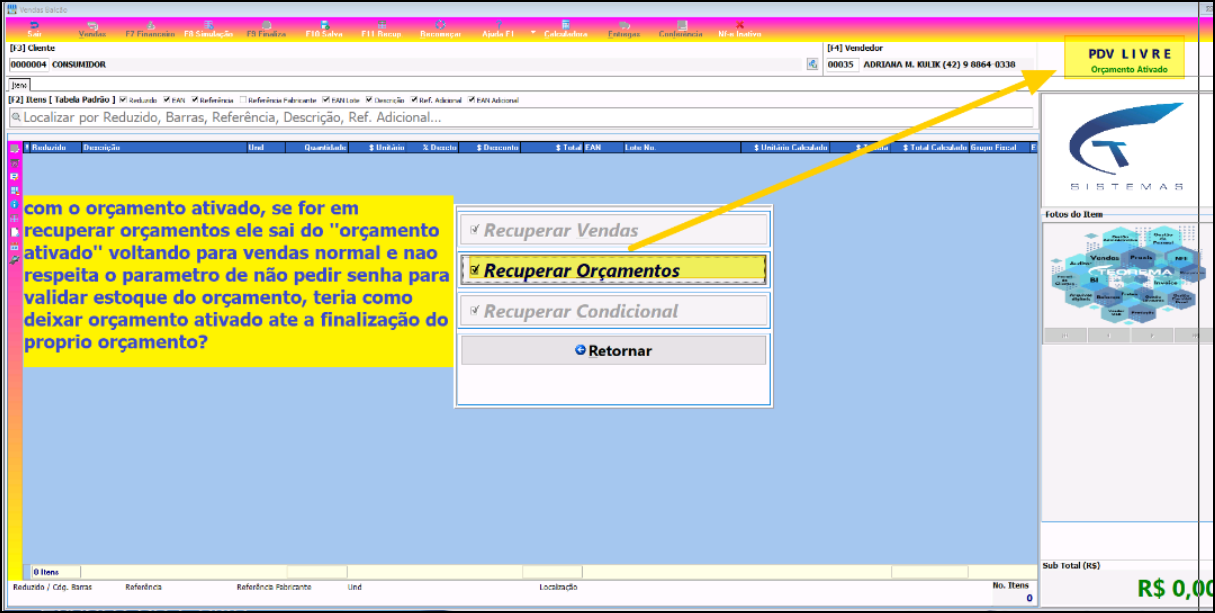The height and width of the screenshot is (613, 1215).
Task: Open Ajuda F1 from the toolbar
Action: coord(498,29)
